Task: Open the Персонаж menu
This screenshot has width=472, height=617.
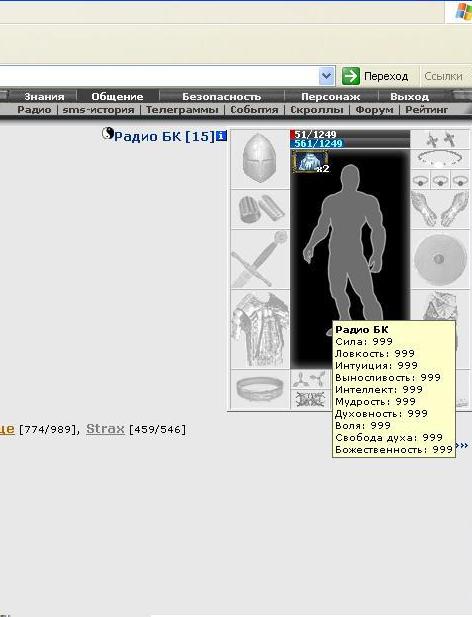Action: coord(330,96)
